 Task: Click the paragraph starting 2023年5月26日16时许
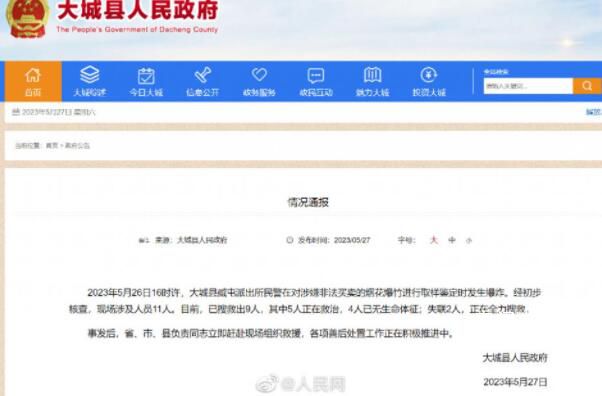305,301
